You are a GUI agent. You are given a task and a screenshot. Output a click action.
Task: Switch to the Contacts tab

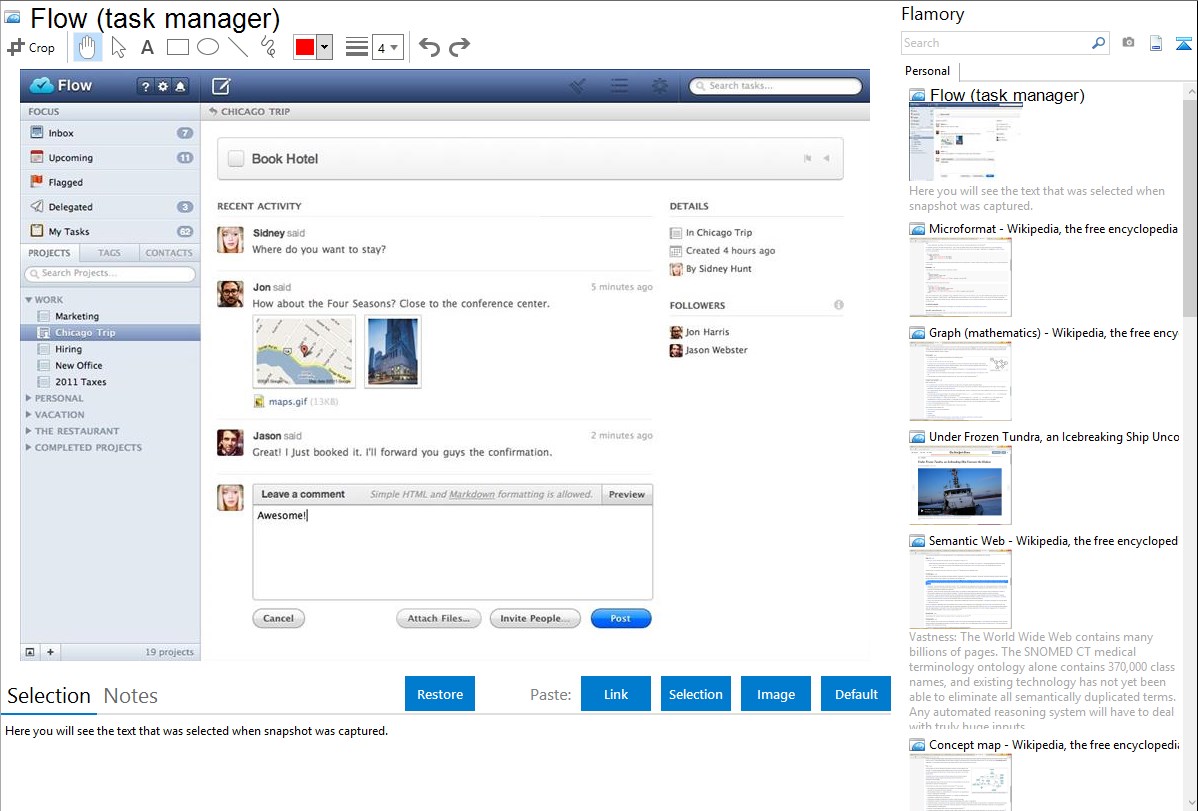pos(169,253)
